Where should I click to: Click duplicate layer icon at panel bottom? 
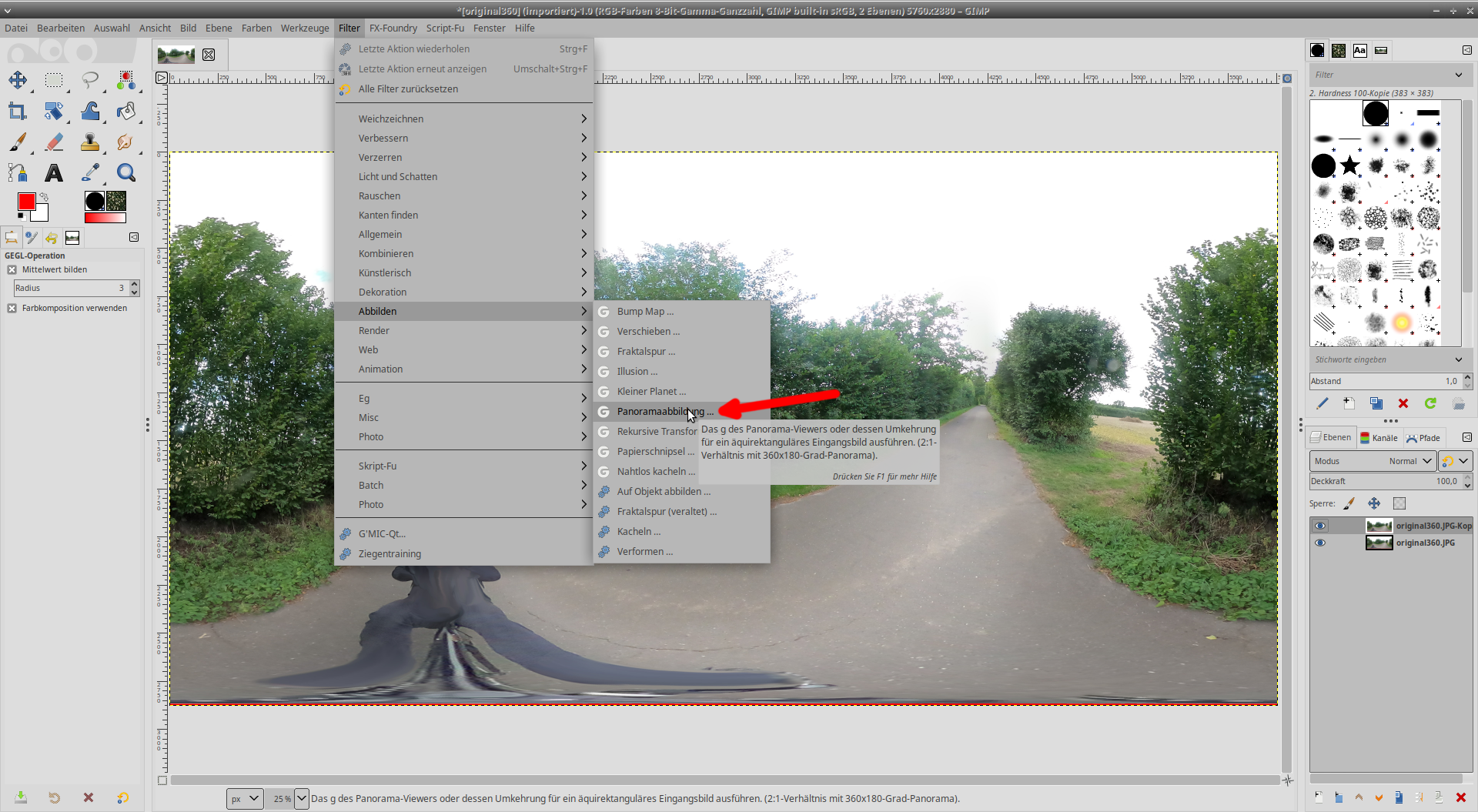[x=1399, y=797]
